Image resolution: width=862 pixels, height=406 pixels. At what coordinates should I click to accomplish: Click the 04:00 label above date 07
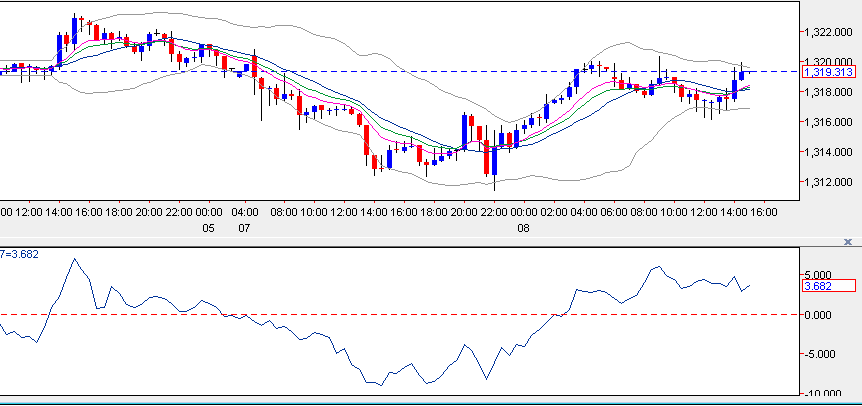click(244, 212)
